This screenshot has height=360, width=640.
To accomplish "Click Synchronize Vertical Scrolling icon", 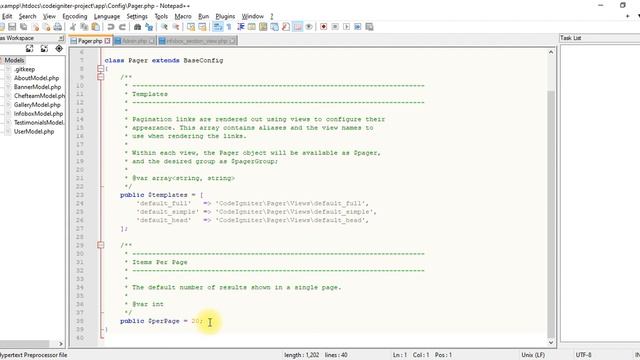I will point(191,27).
